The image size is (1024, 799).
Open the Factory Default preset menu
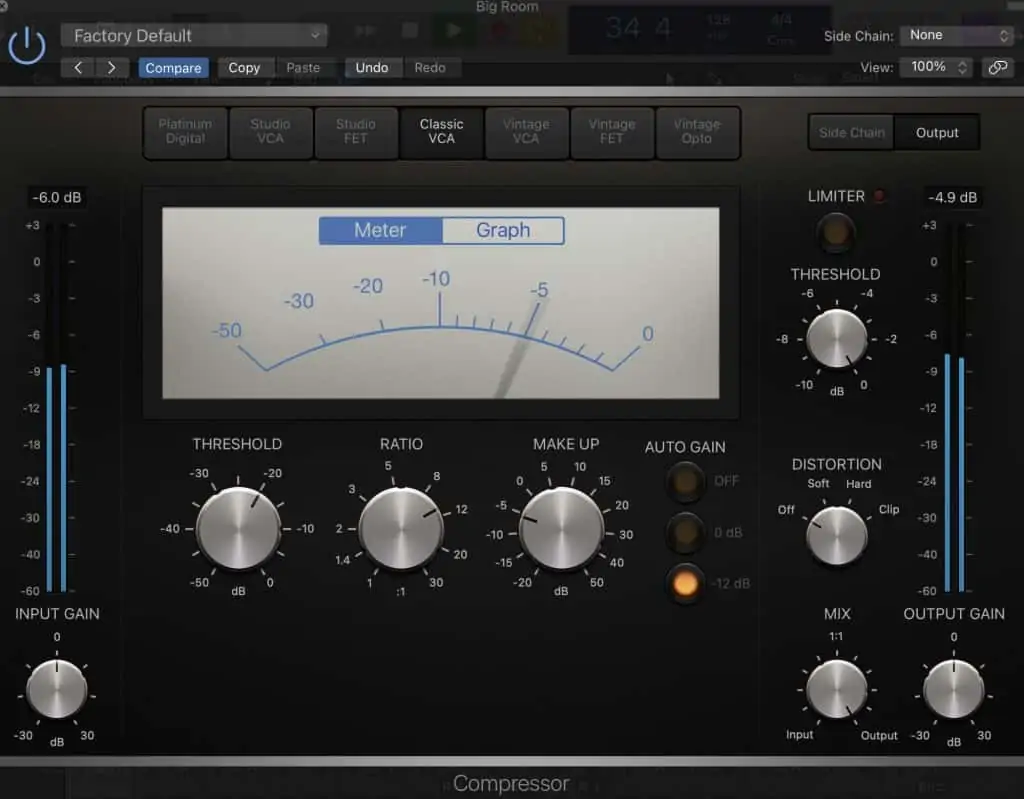pyautogui.click(x=194, y=35)
